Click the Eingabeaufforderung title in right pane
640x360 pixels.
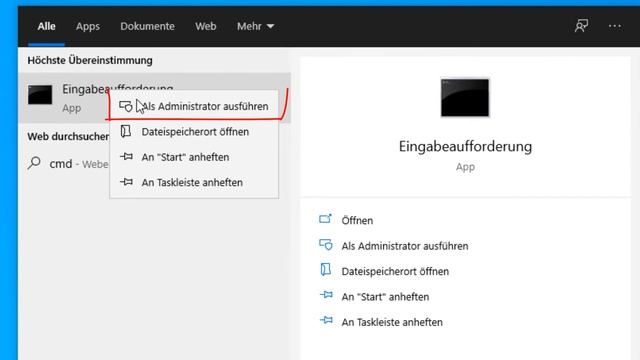(465, 147)
